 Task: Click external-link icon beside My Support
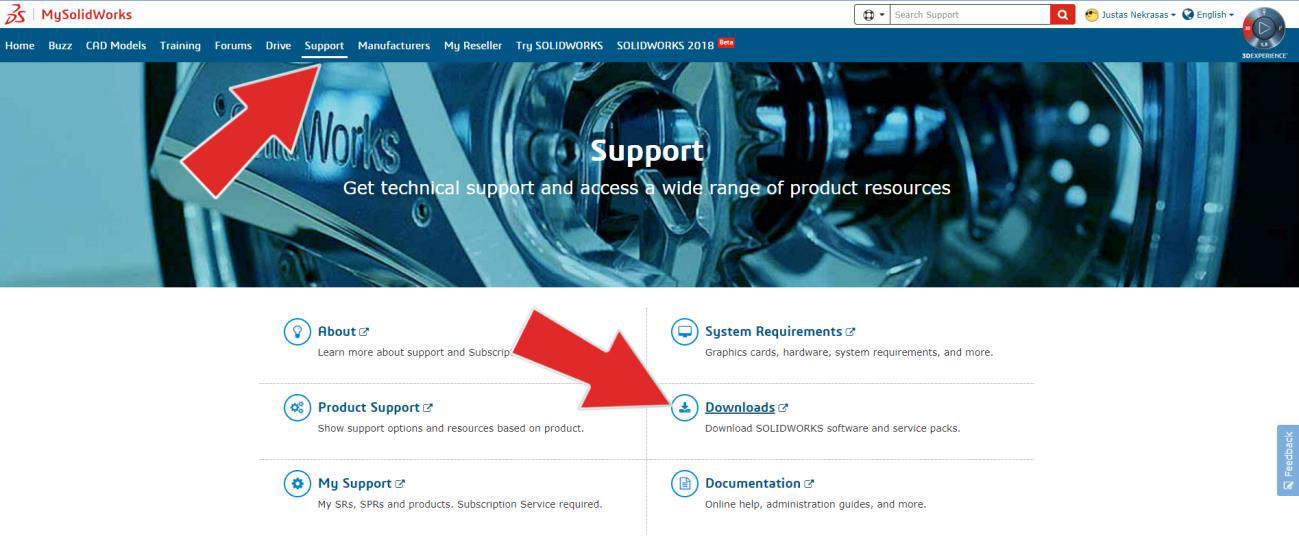(400, 484)
